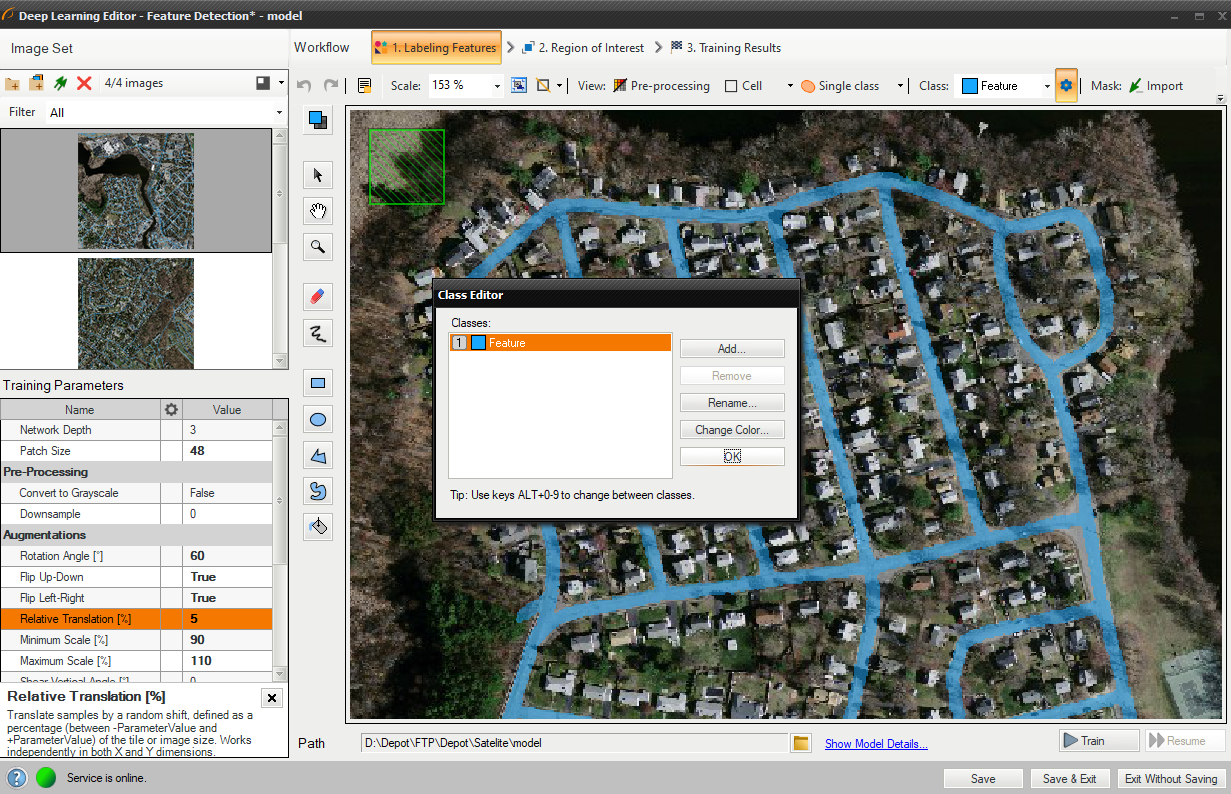This screenshot has width=1231, height=794.
Task: Enable the Cell view checkbox
Action: point(732,86)
